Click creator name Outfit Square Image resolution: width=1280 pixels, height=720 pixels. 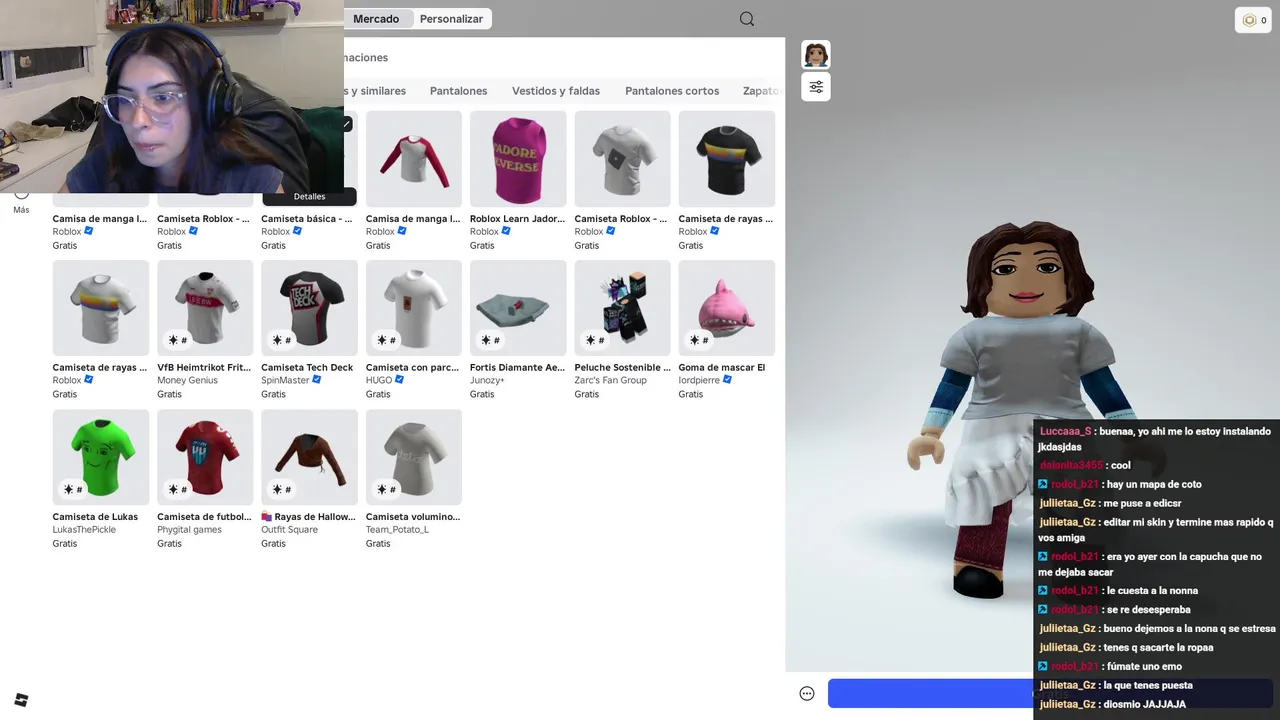click(x=289, y=530)
